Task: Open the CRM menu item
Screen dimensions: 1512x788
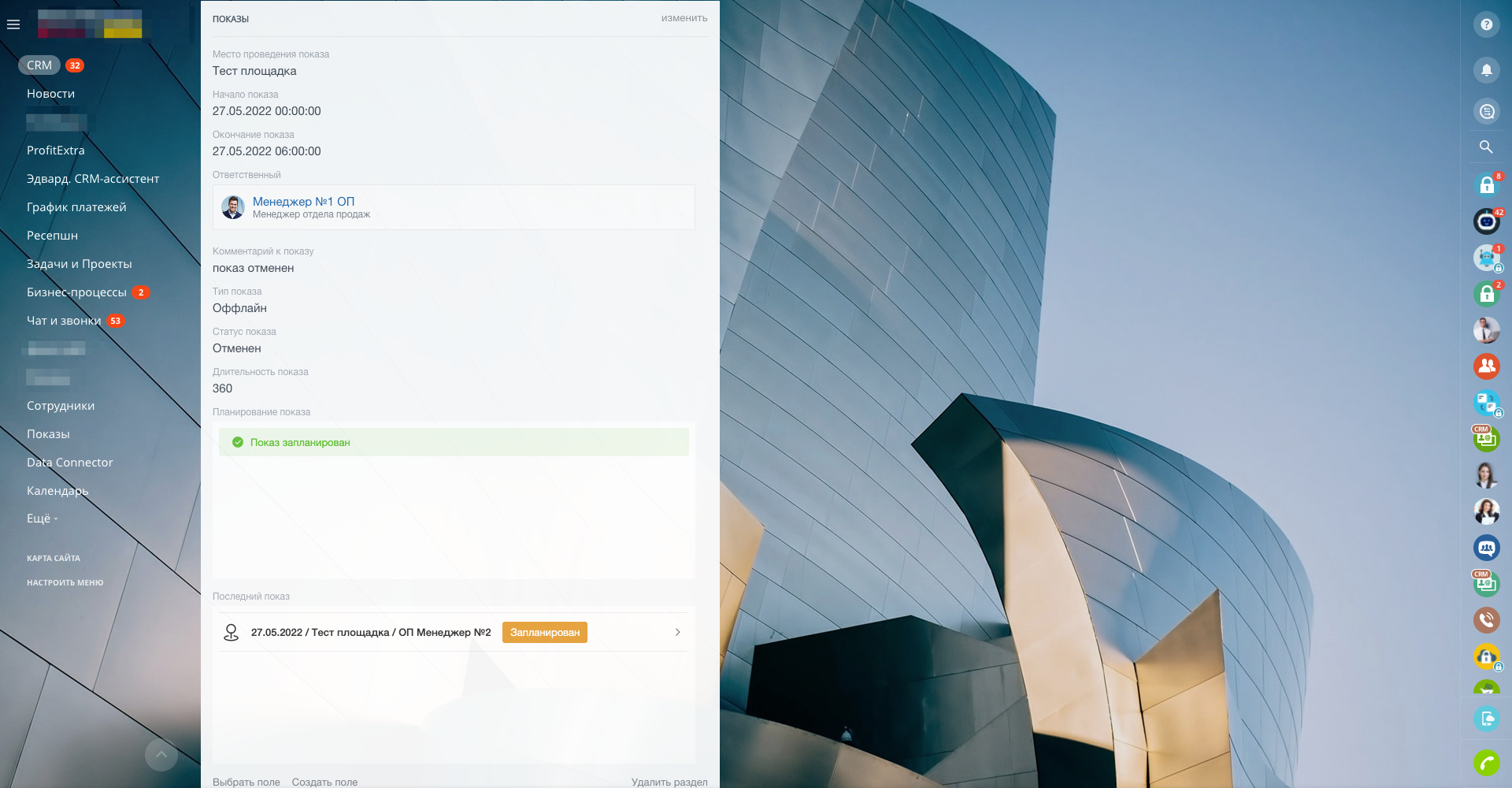Action: (x=39, y=65)
